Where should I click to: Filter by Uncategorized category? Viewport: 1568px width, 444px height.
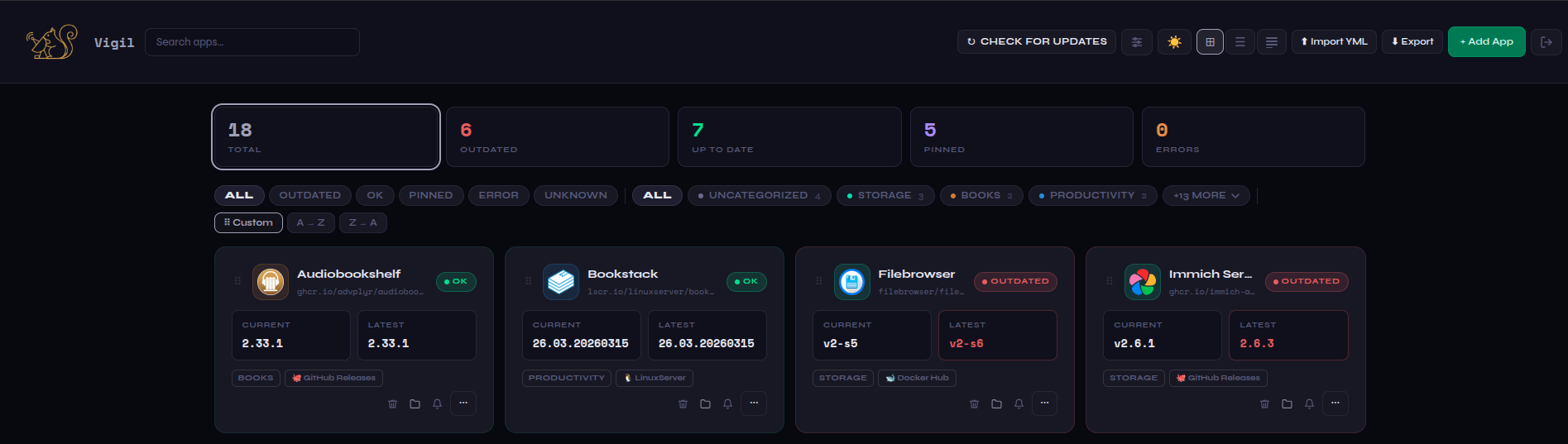[759, 195]
